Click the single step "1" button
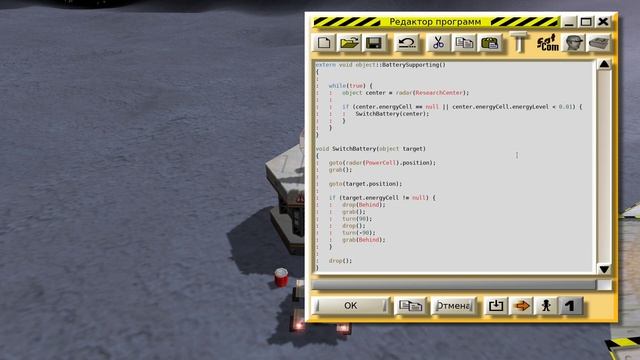The image size is (640, 360). [571, 306]
